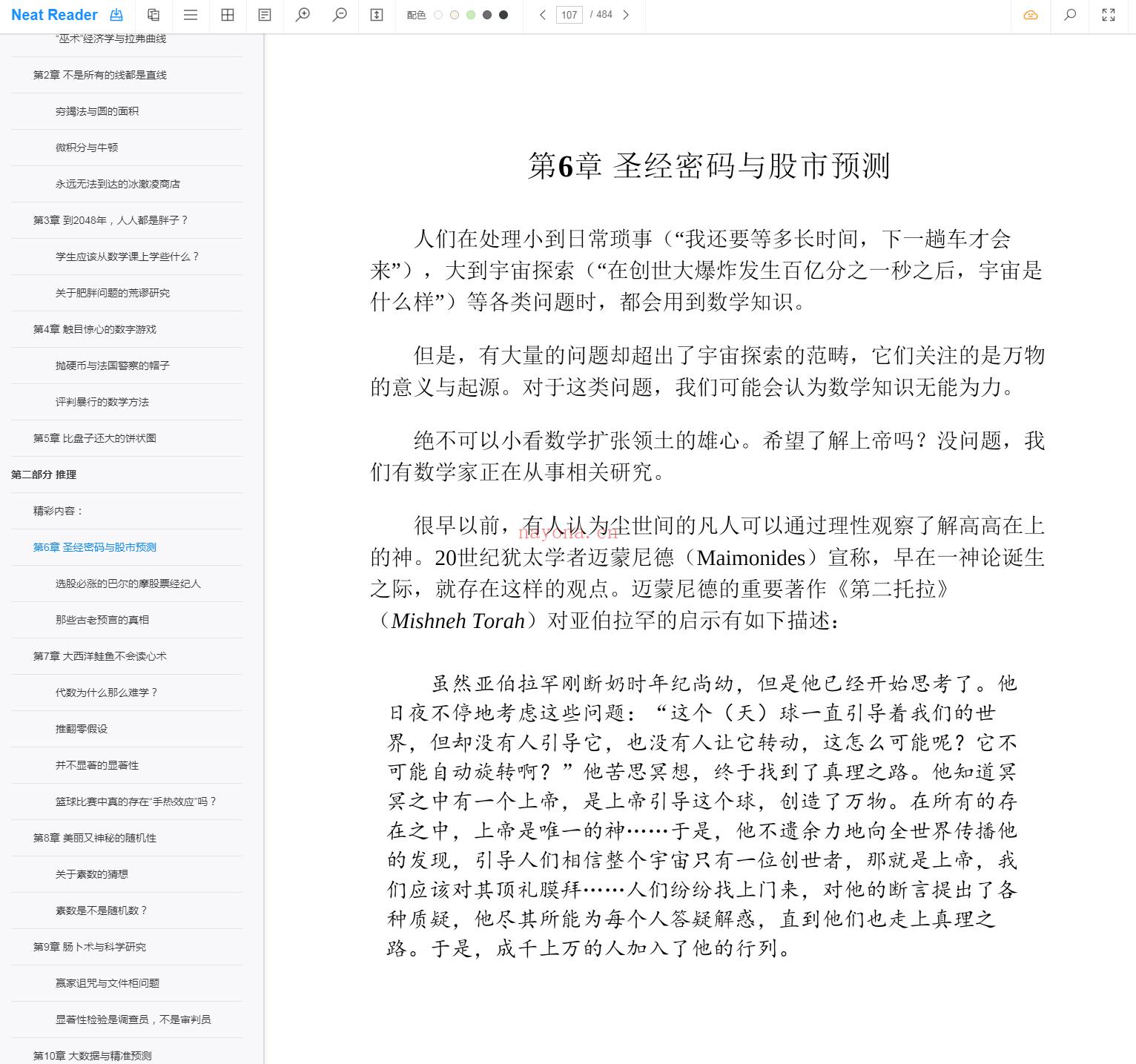Select the black color theme
Viewport: 1136px width, 1064px height.
pos(503,15)
